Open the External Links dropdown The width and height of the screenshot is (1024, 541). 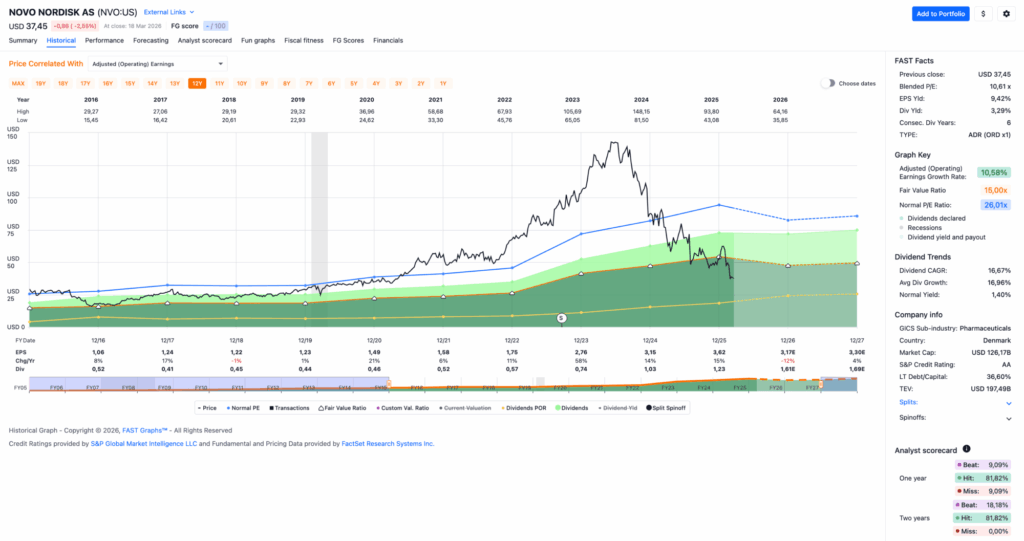[168, 12]
